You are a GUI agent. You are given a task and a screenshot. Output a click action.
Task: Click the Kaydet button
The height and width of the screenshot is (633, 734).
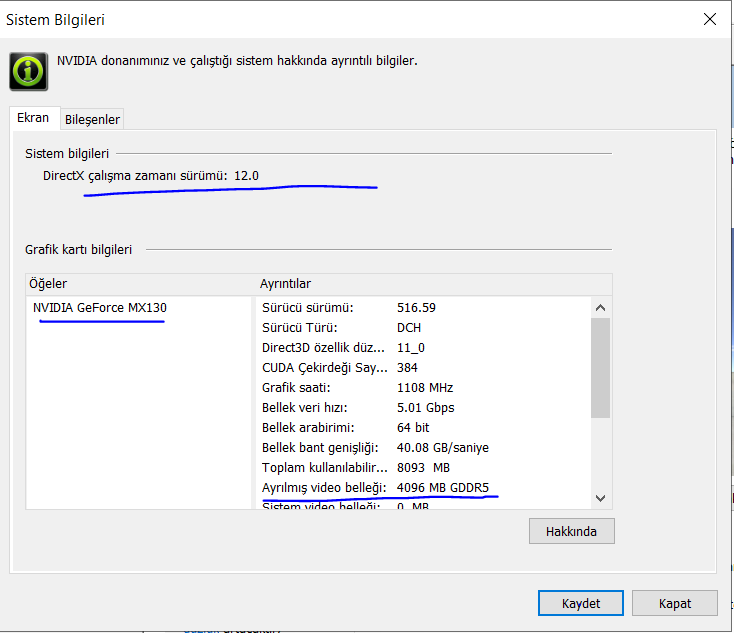pos(580,603)
